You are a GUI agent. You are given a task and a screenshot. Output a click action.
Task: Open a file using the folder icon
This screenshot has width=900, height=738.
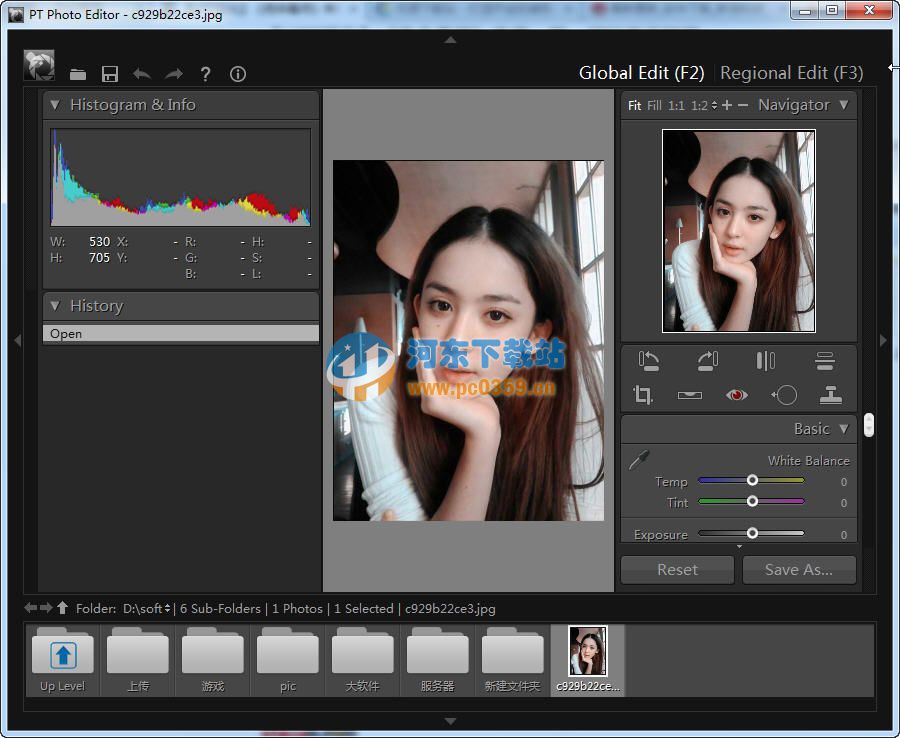(x=78, y=73)
